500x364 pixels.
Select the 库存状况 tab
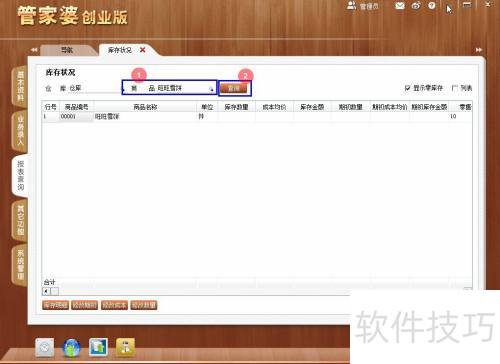(x=120, y=50)
